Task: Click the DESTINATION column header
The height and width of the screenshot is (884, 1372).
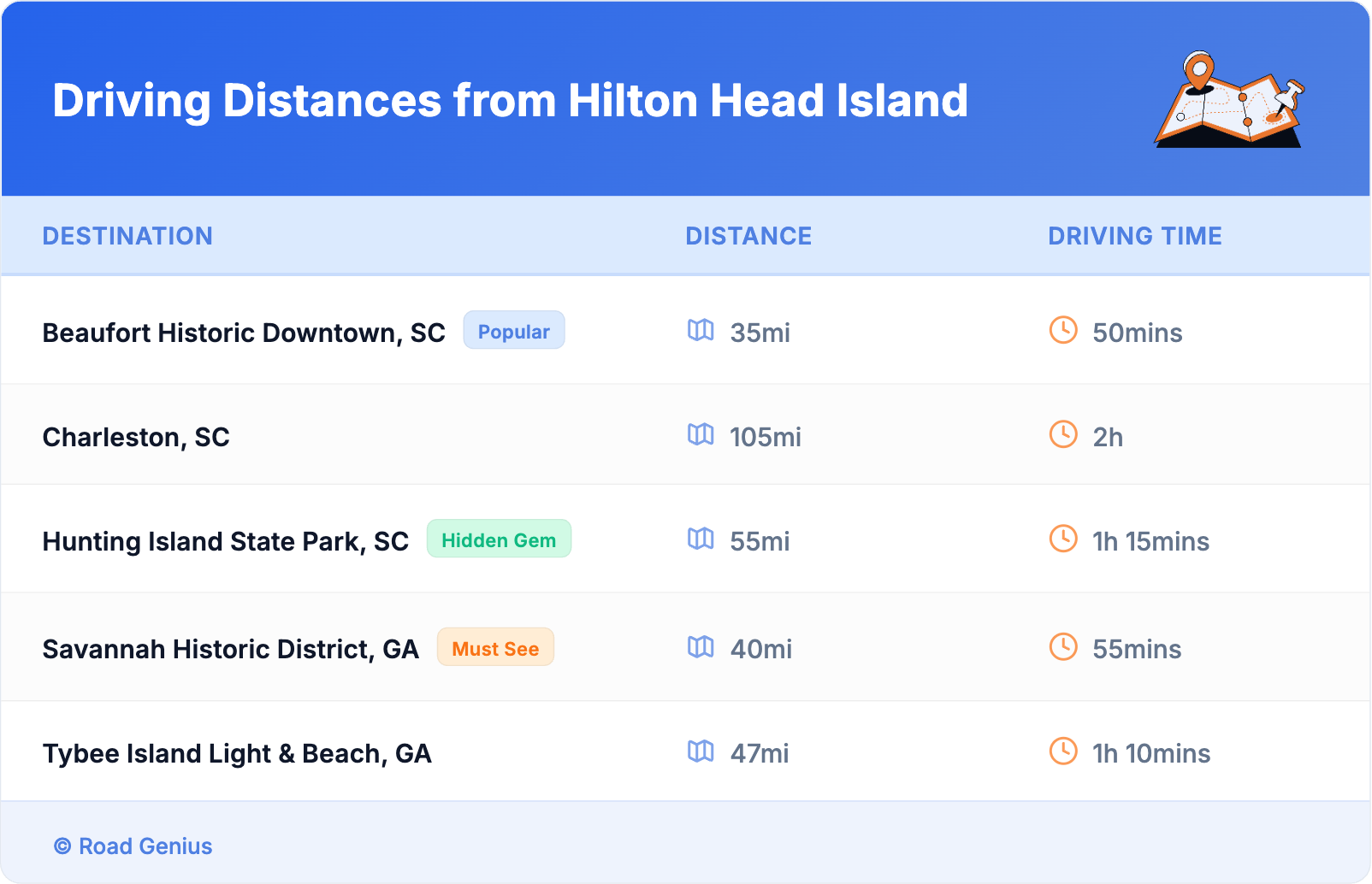Action: click(127, 236)
